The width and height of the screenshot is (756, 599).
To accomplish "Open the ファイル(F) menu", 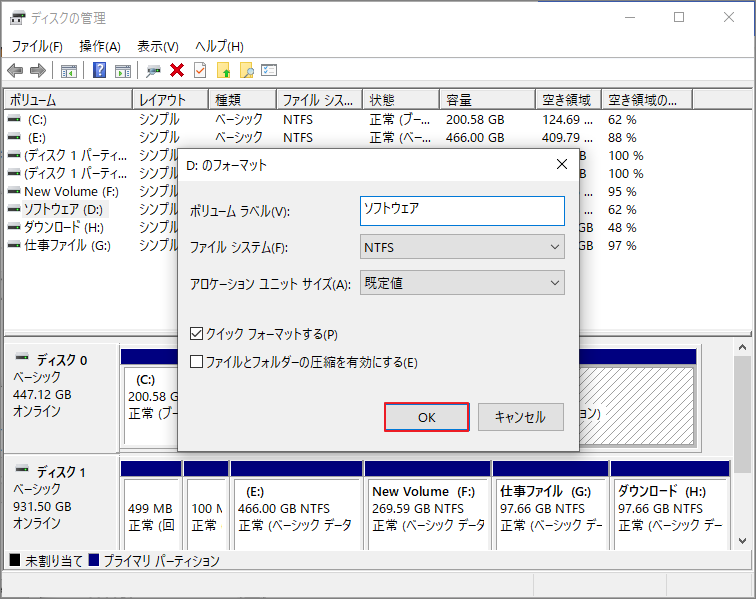I will [x=37, y=46].
